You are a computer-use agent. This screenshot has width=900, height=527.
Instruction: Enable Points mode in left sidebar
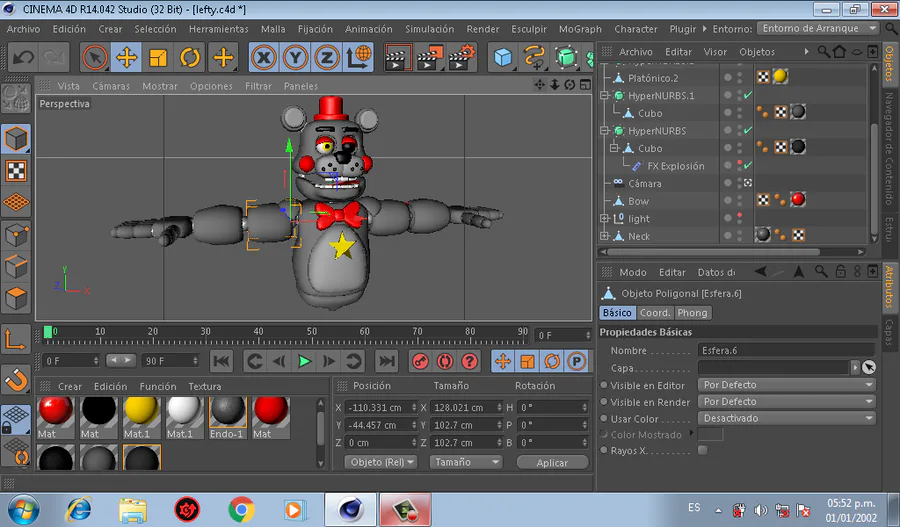point(16,235)
